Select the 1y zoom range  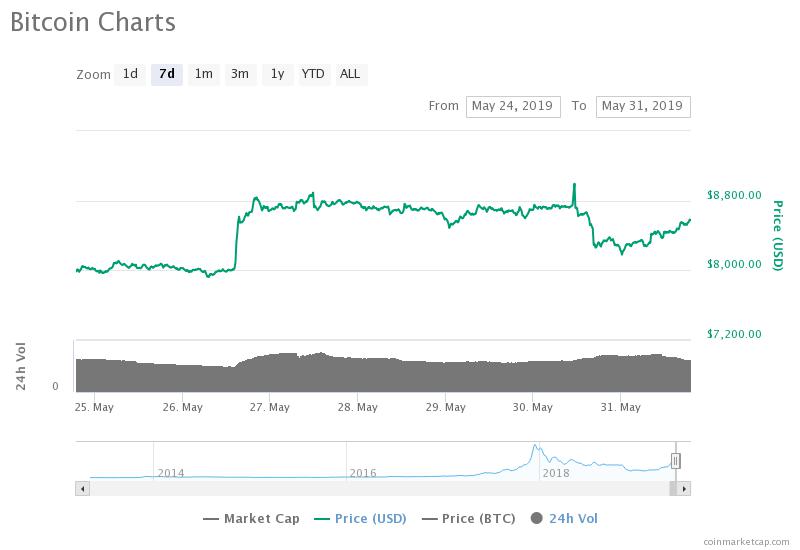coord(277,74)
